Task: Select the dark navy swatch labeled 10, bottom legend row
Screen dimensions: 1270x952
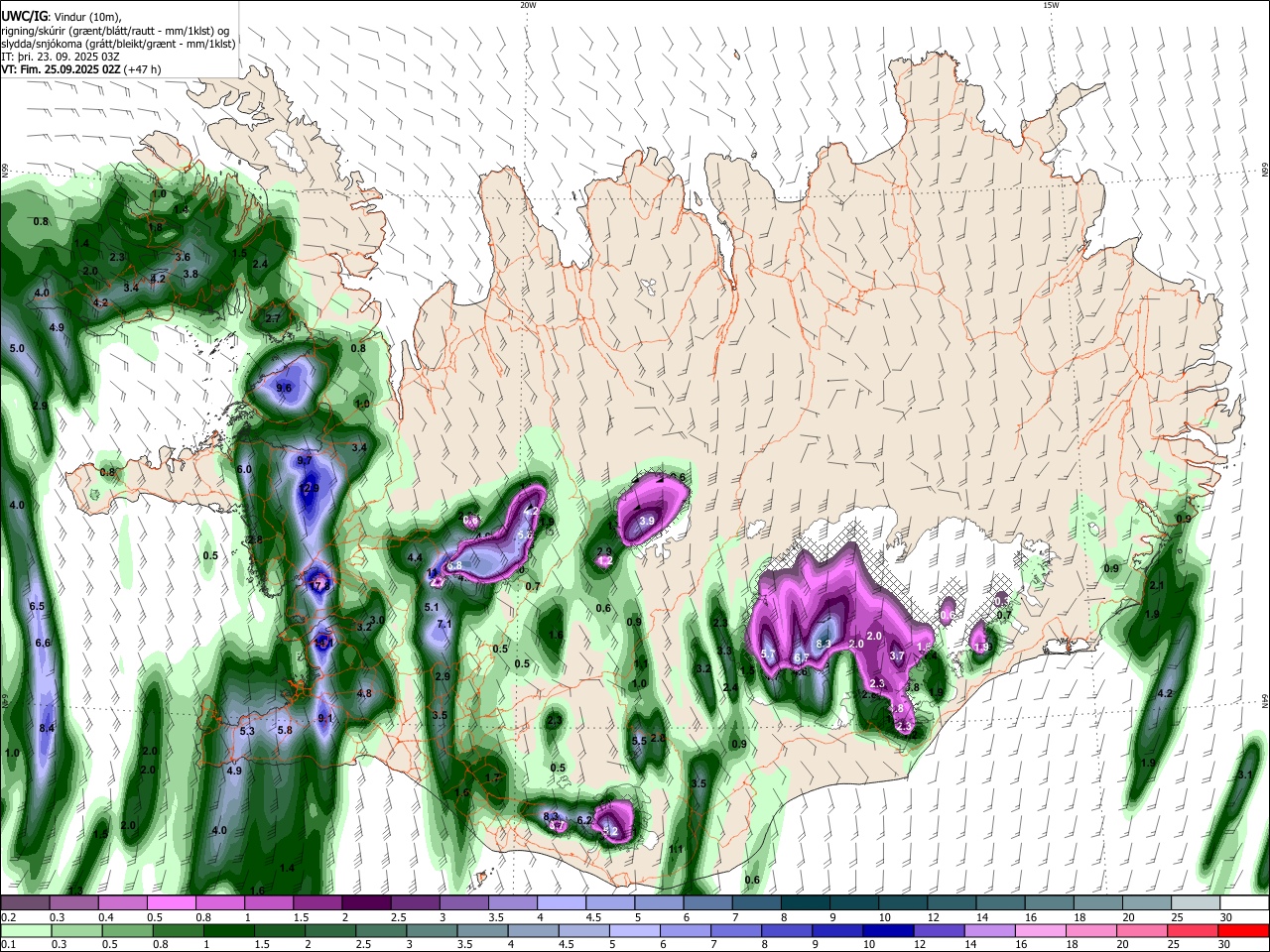Action: point(887,930)
